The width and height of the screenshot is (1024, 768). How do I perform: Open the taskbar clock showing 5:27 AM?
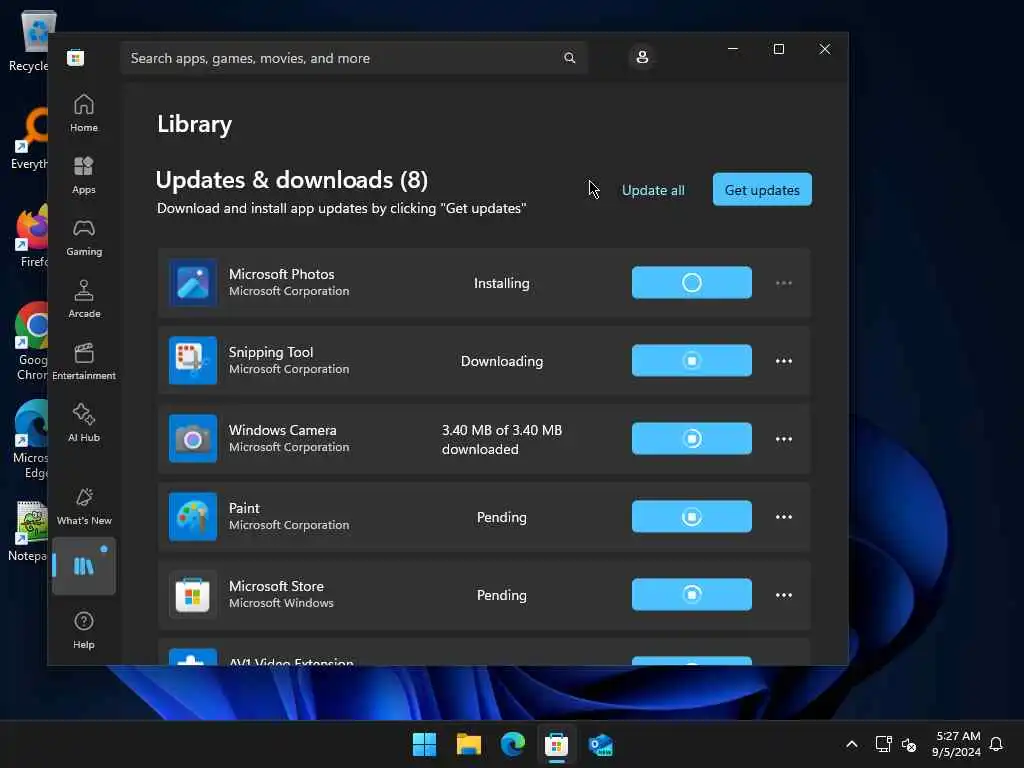957,744
